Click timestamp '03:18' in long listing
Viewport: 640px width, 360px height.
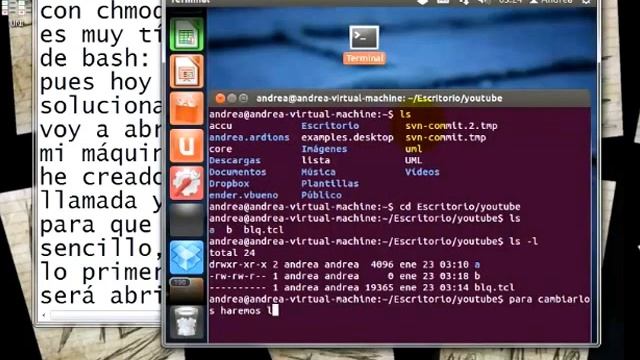454,276
